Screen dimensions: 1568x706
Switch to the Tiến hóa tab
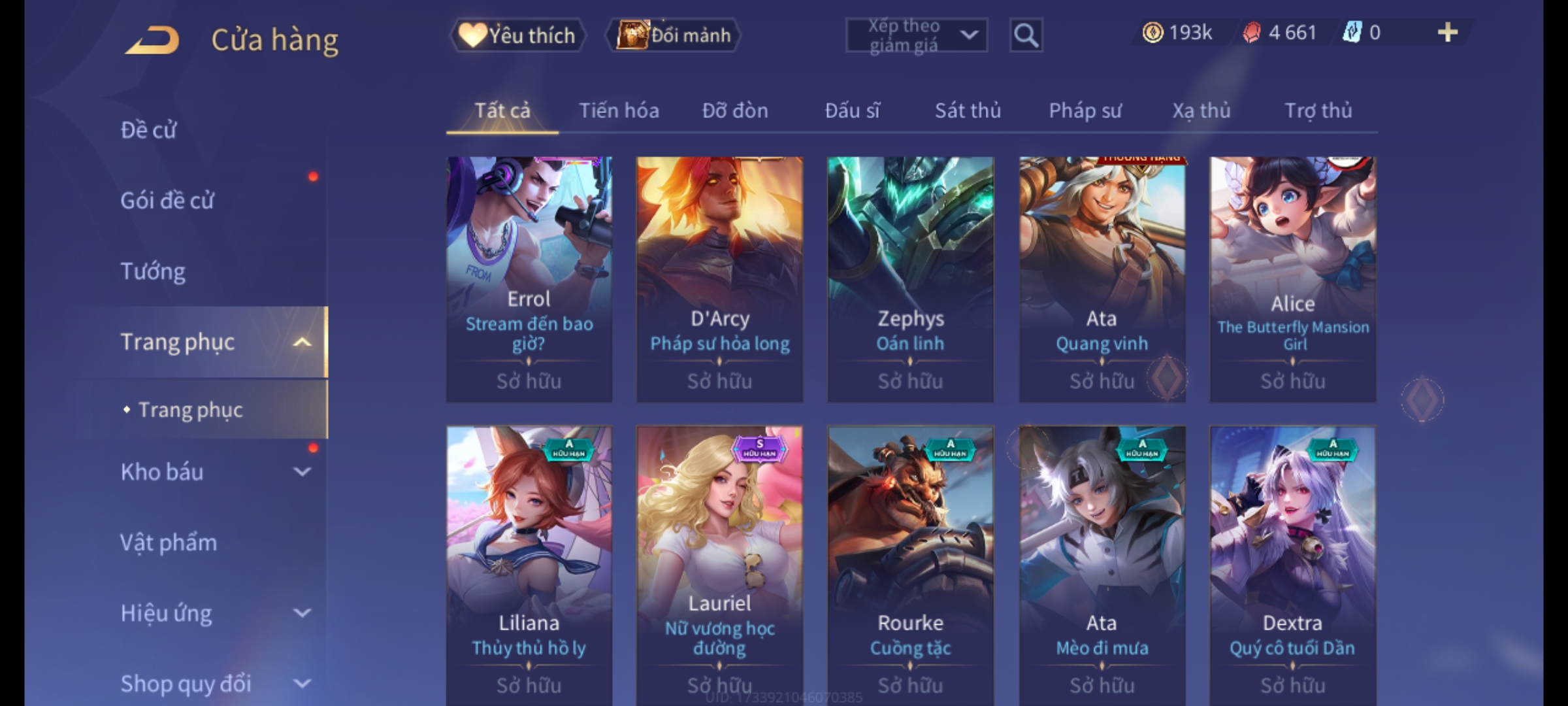click(619, 110)
